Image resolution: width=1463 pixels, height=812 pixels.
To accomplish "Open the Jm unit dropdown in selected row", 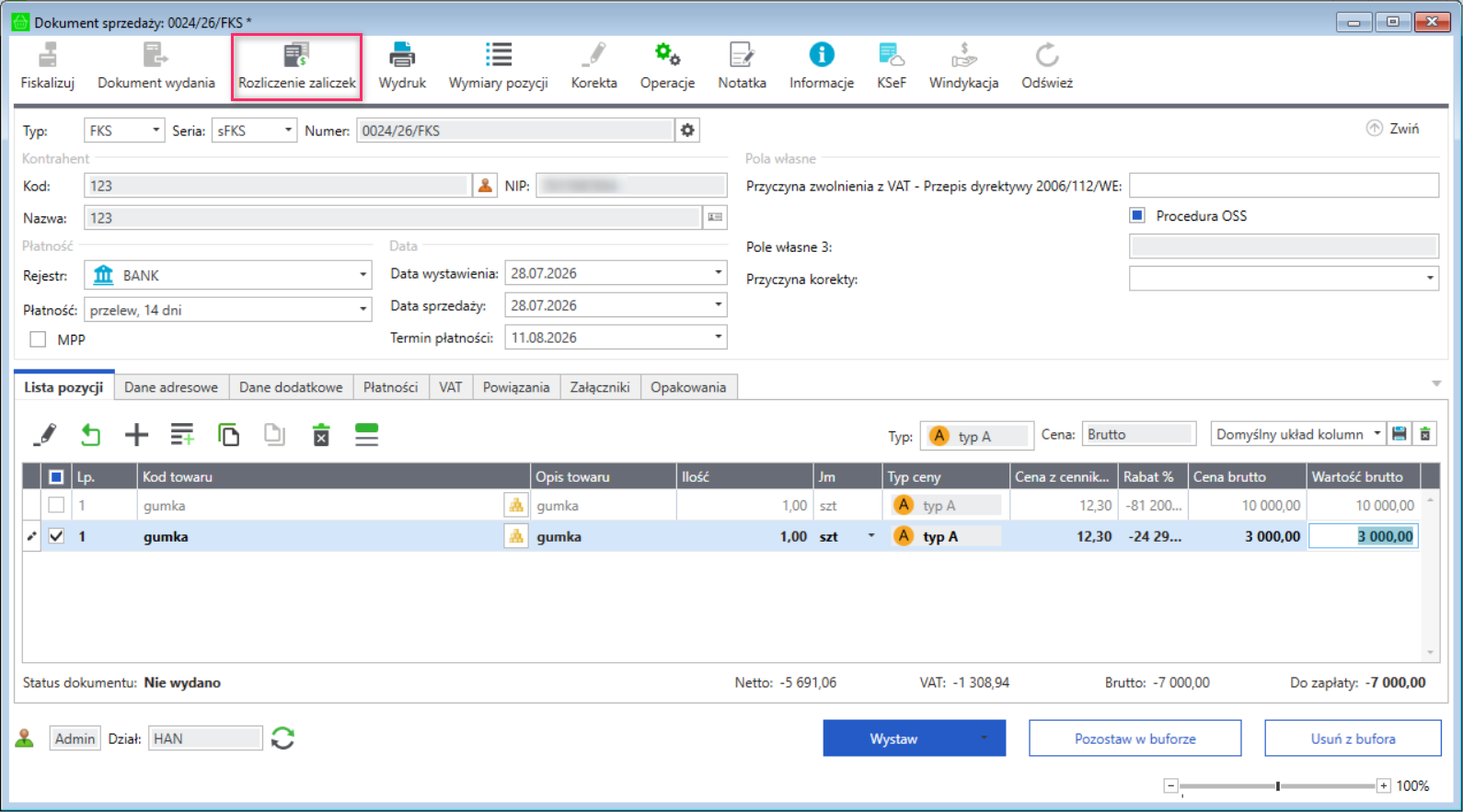I will pyautogui.click(x=870, y=536).
